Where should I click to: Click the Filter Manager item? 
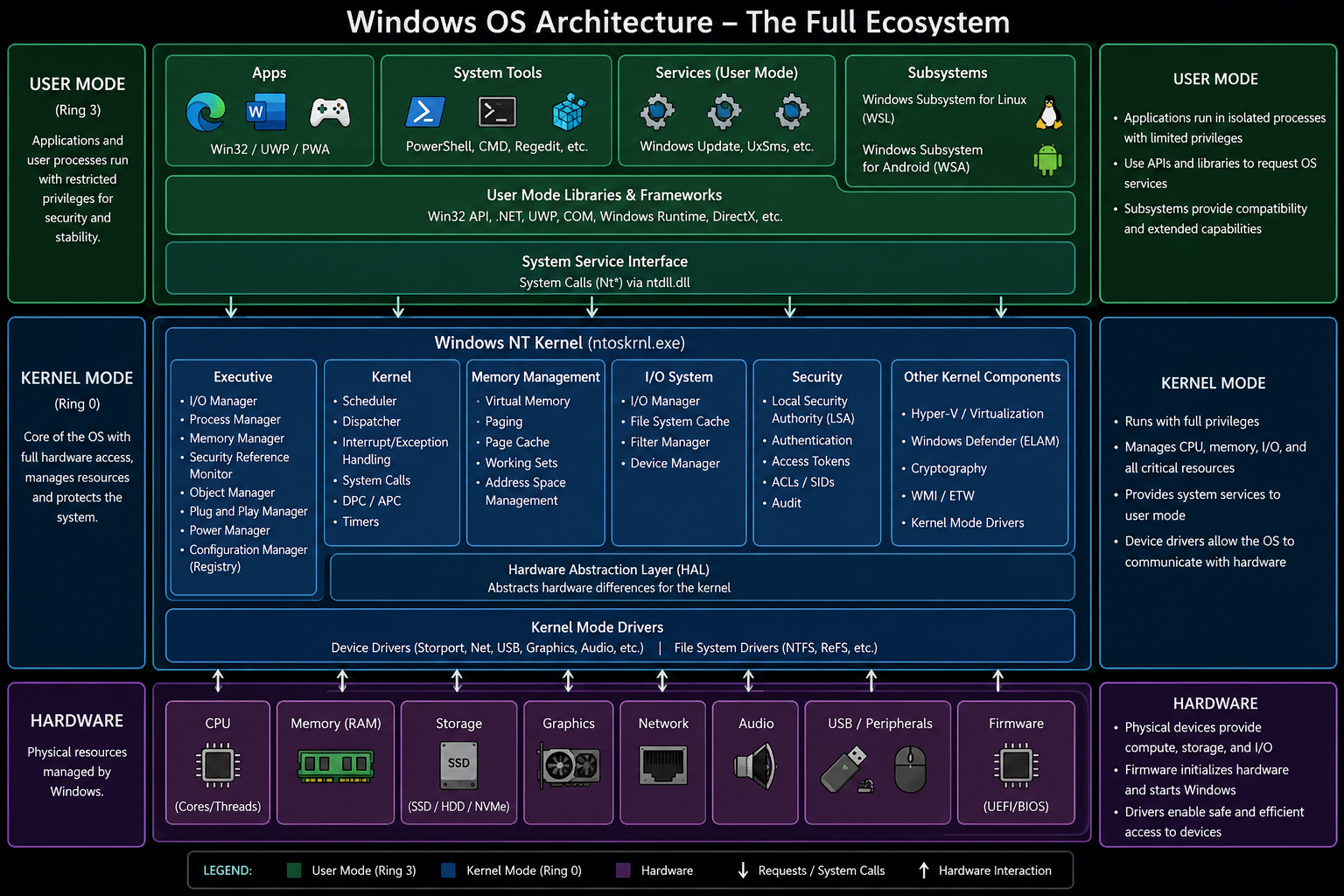669,443
